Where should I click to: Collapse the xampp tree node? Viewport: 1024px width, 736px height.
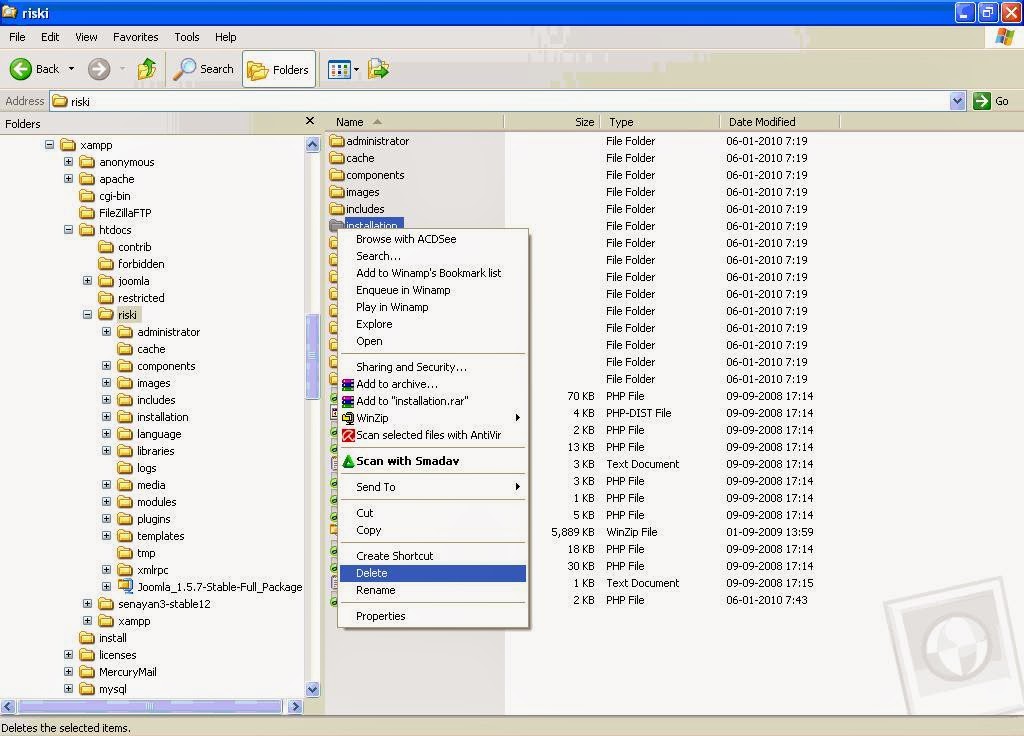[49, 144]
